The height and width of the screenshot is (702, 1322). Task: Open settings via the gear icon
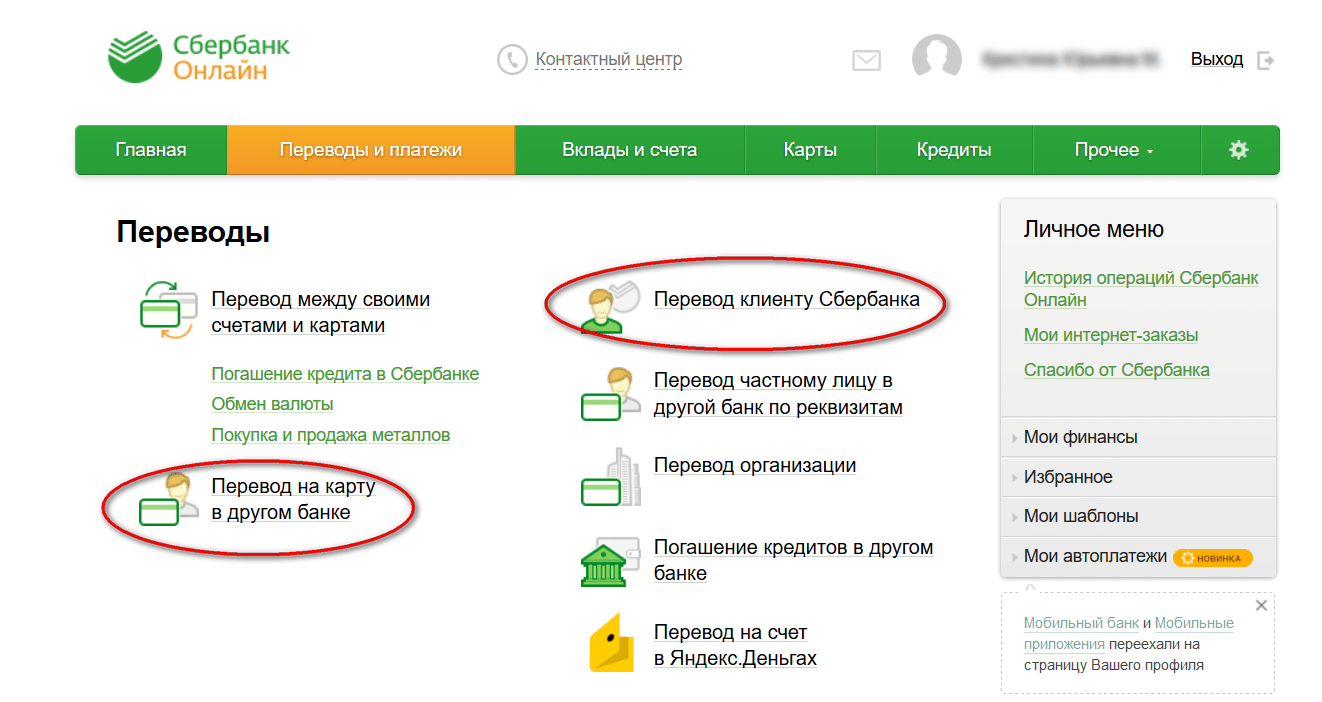click(1238, 150)
